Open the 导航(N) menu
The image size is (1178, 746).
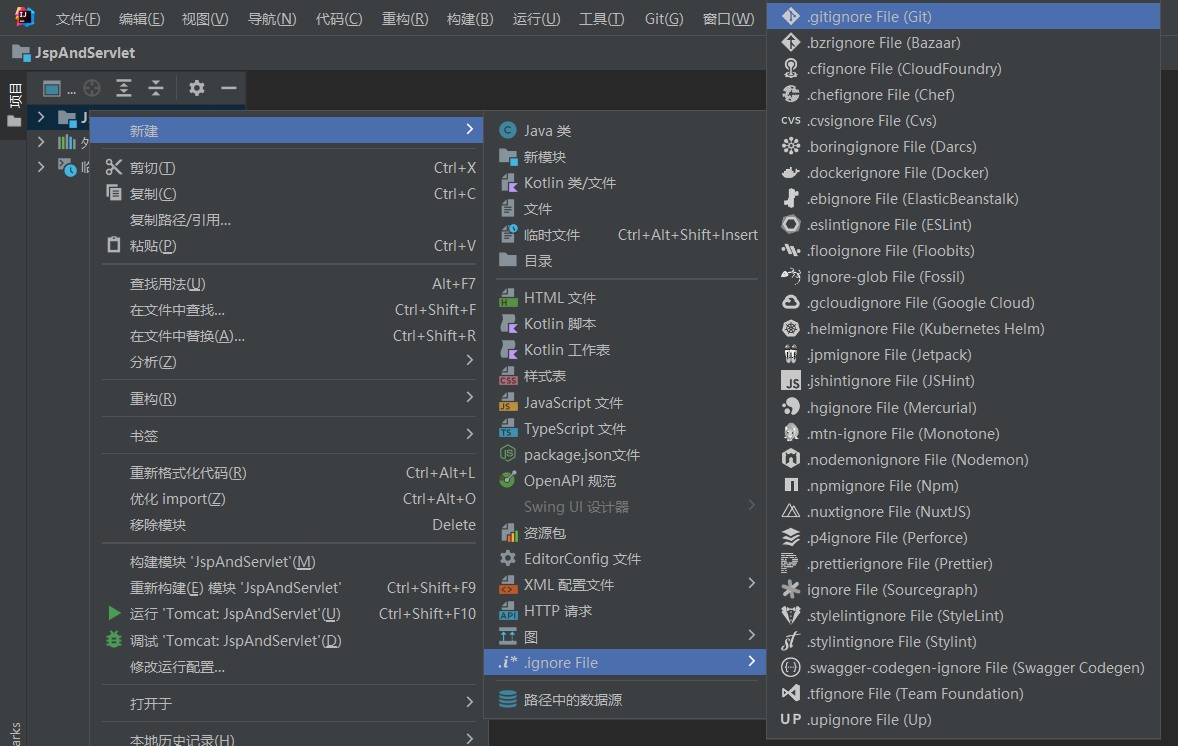point(272,18)
